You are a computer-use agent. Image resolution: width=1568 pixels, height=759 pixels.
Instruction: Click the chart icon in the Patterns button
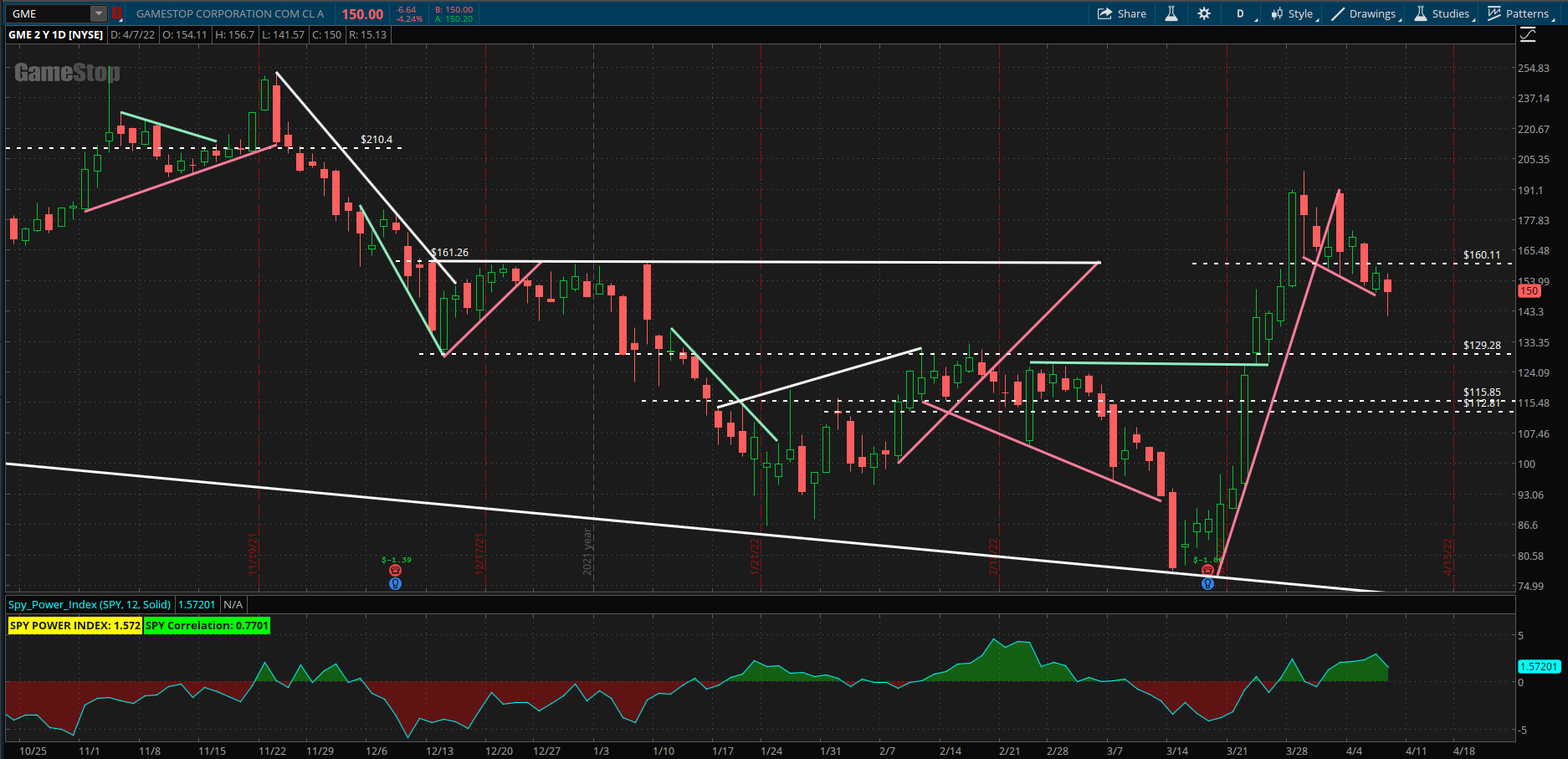pos(1494,13)
